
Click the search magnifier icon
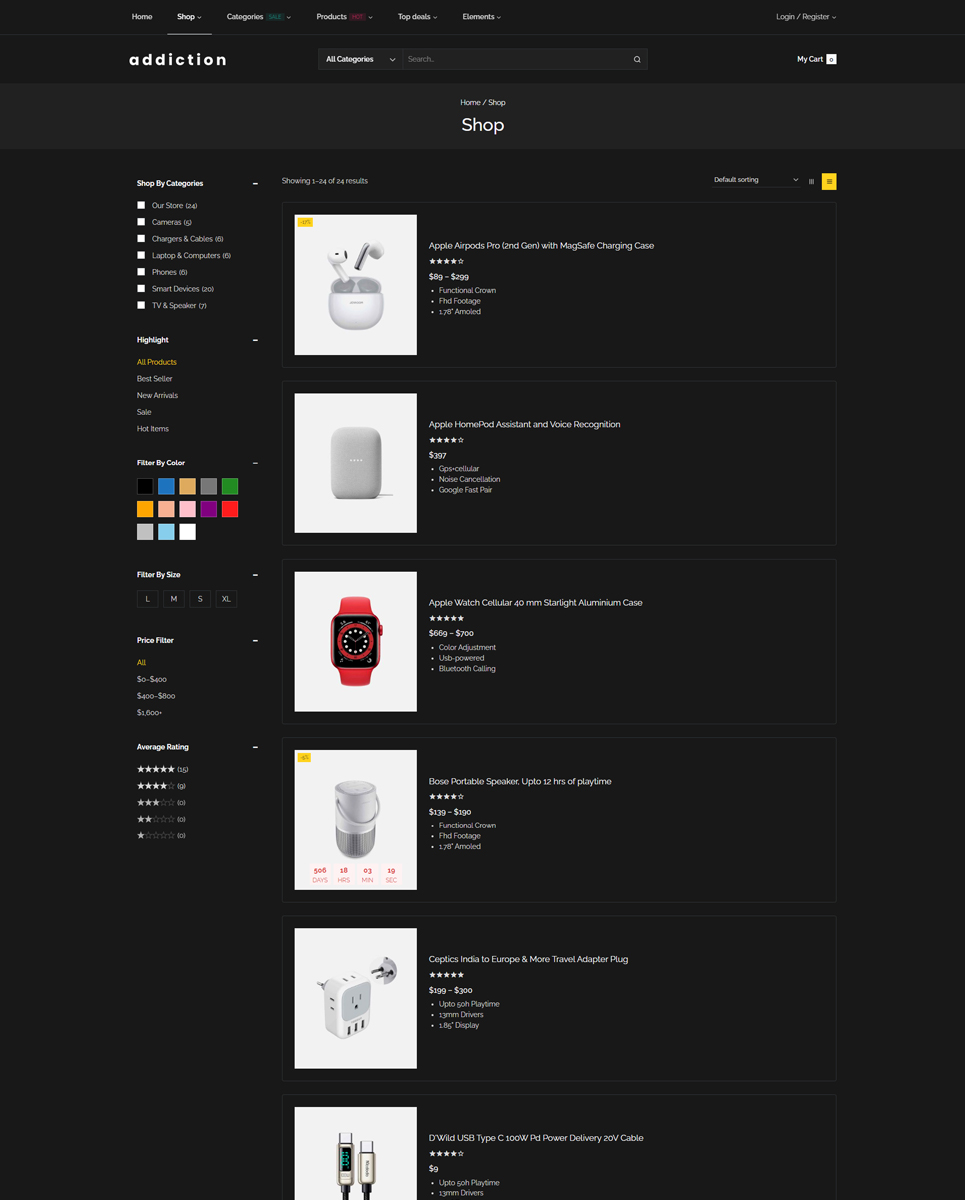pyautogui.click(x=637, y=59)
